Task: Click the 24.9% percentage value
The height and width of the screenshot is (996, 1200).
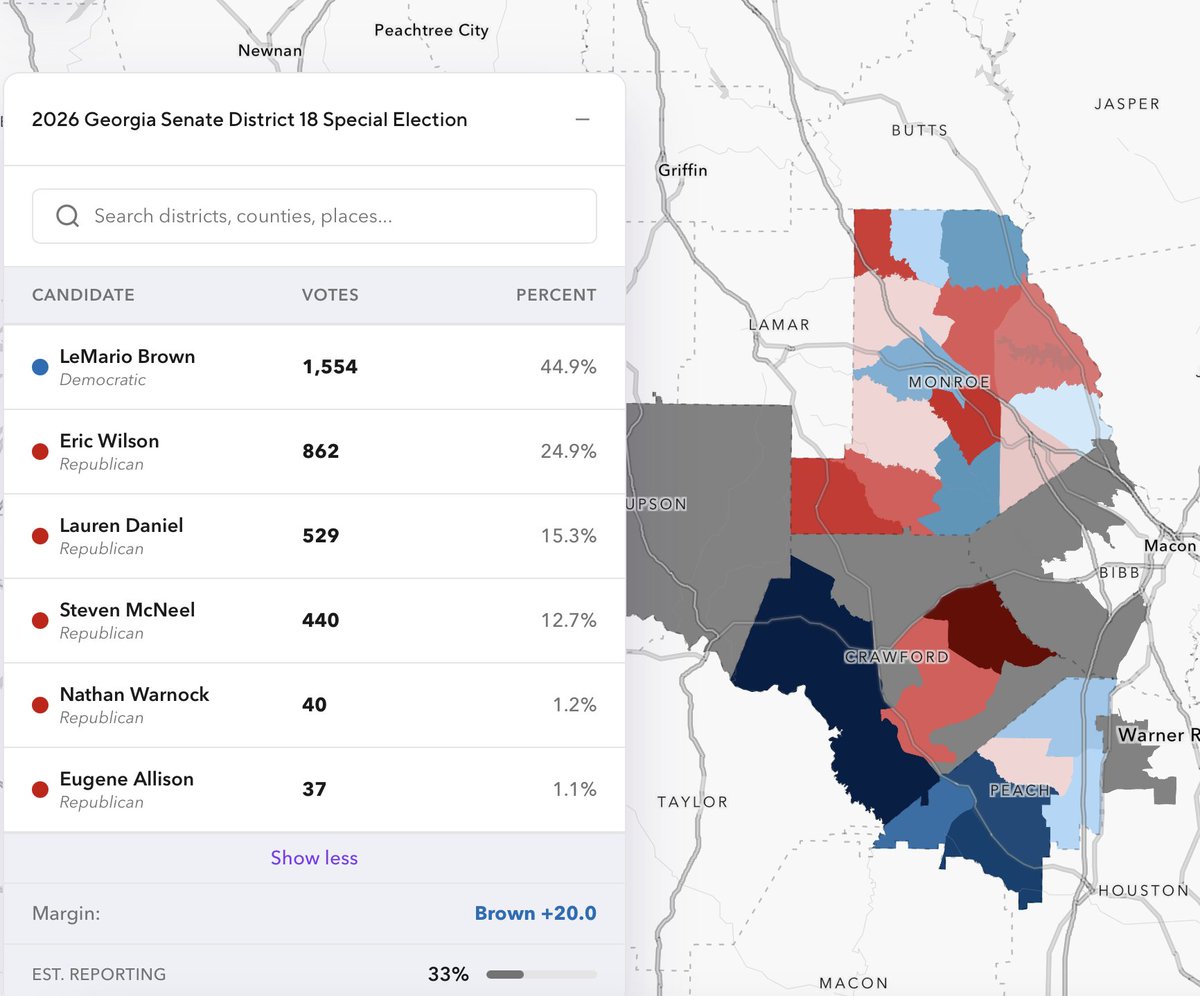Action: point(570,451)
